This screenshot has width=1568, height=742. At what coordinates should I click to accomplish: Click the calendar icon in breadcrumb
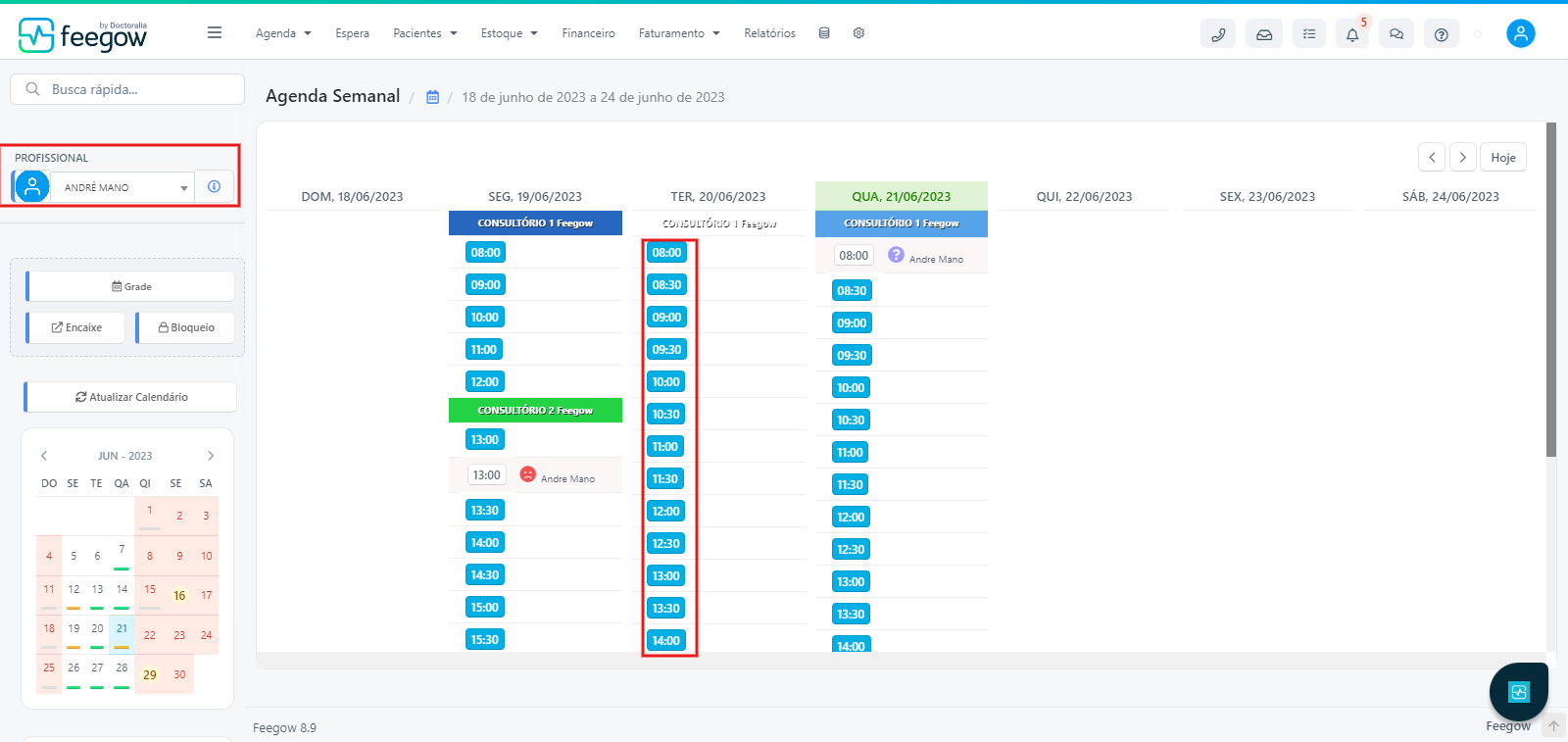(x=432, y=97)
